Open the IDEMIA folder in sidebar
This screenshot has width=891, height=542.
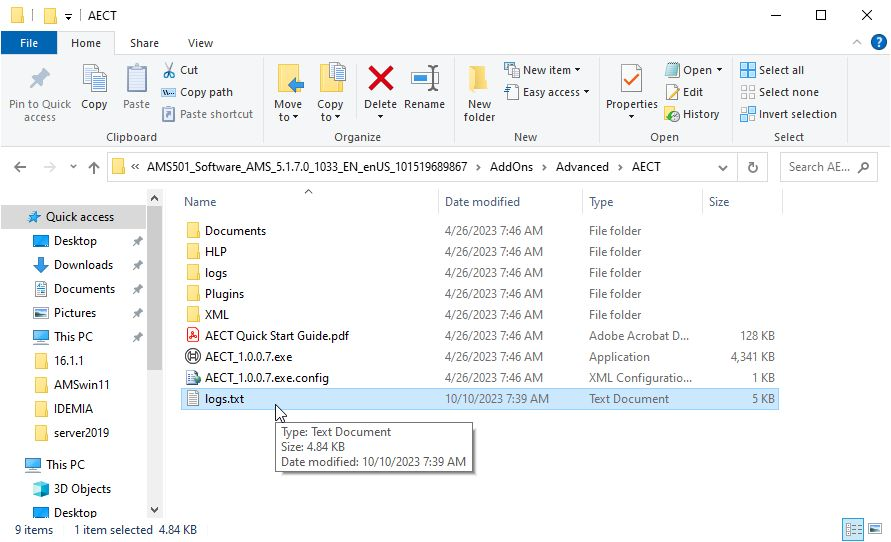pyautogui.click(x=73, y=409)
